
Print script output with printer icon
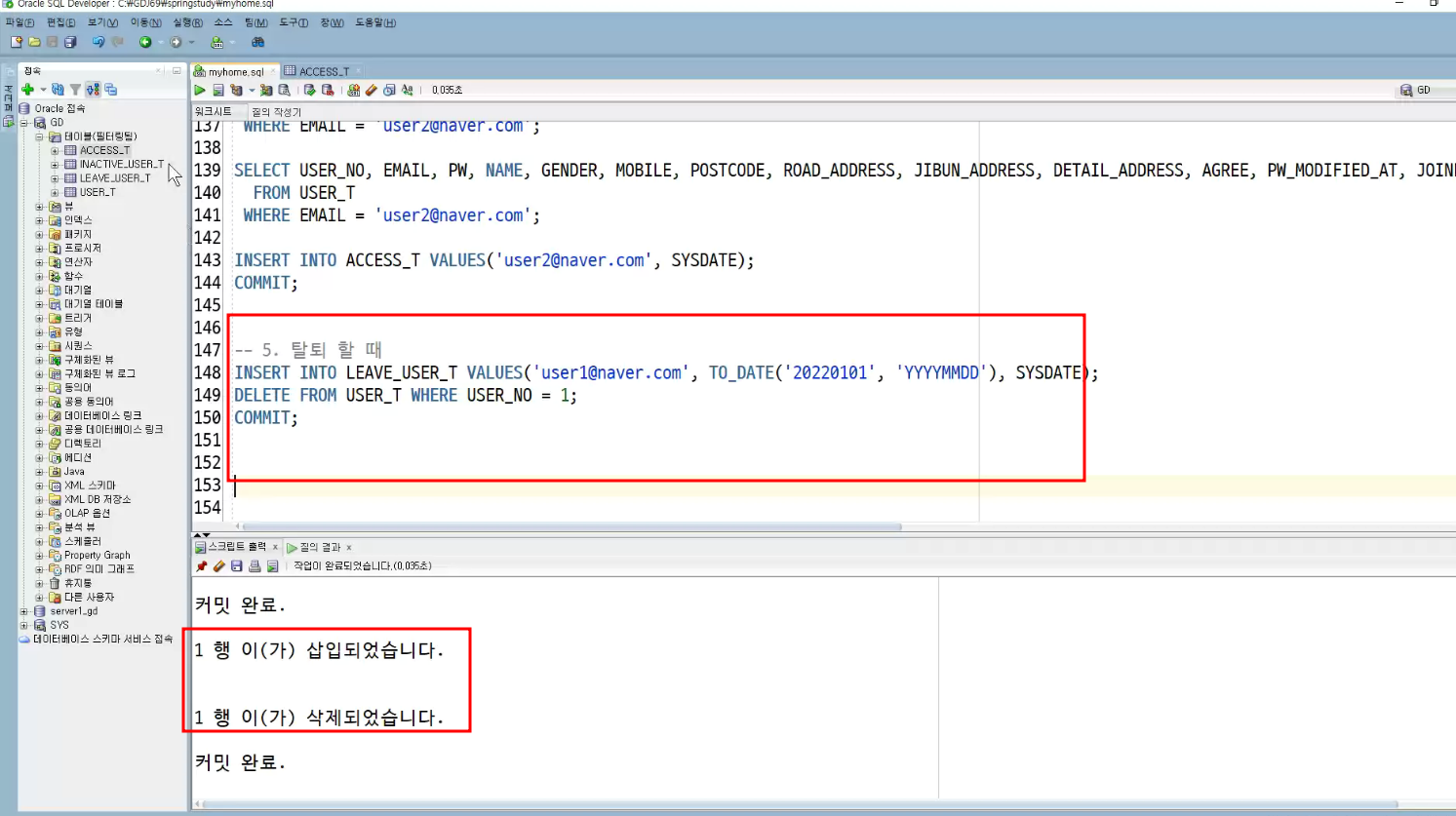tap(255, 565)
